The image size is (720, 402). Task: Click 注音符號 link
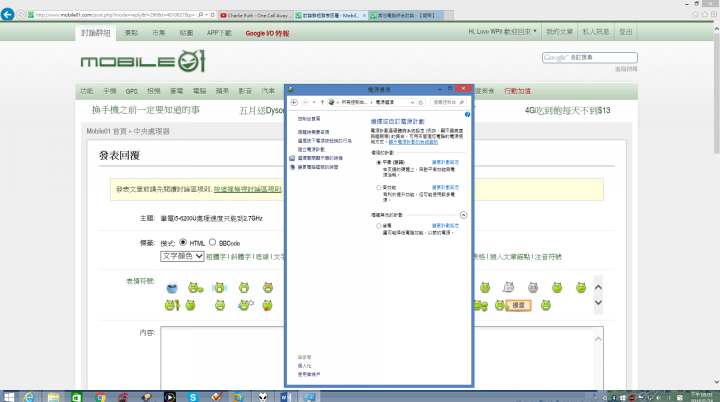[548, 257]
